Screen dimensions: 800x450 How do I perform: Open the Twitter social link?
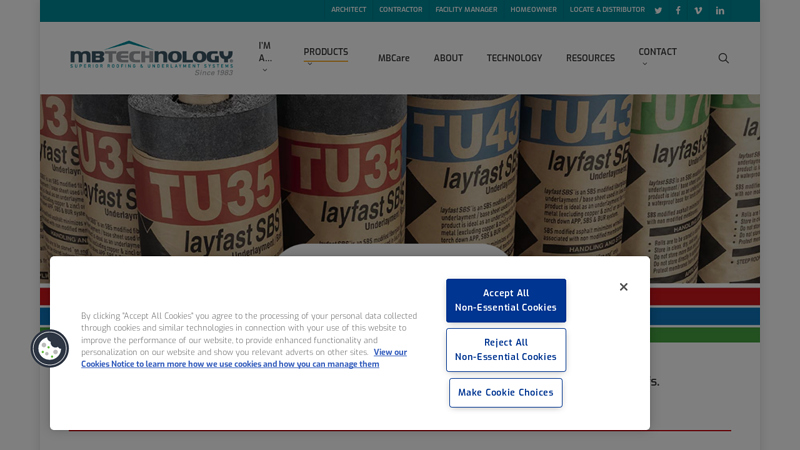click(658, 10)
